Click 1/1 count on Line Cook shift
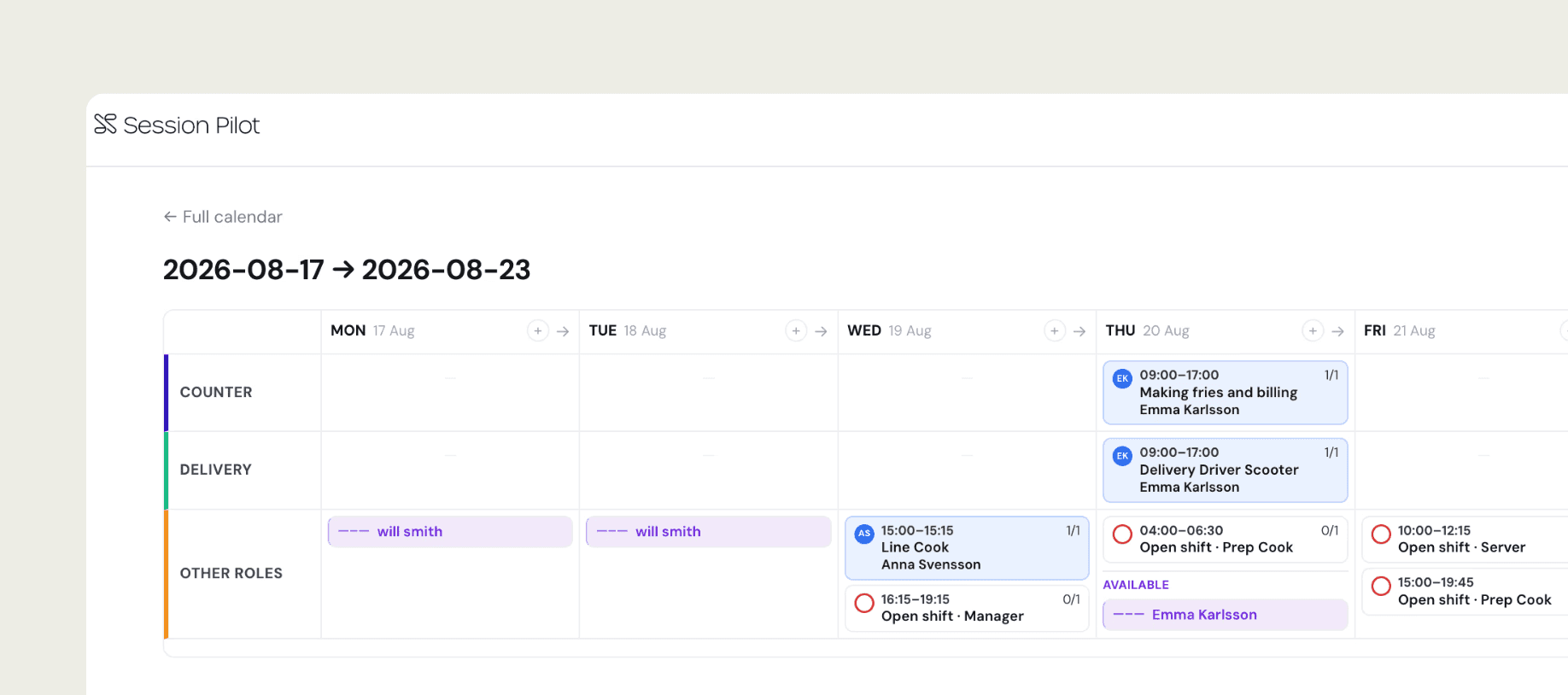 click(x=1073, y=531)
